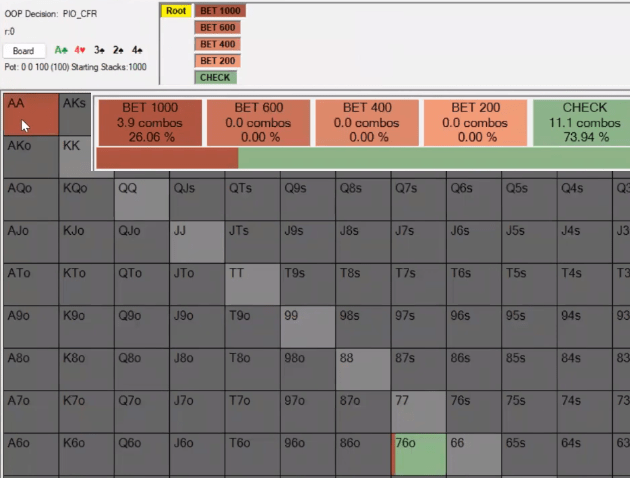The width and height of the screenshot is (630, 478).
Task: Select the 99 hand cell
Action: point(308,327)
